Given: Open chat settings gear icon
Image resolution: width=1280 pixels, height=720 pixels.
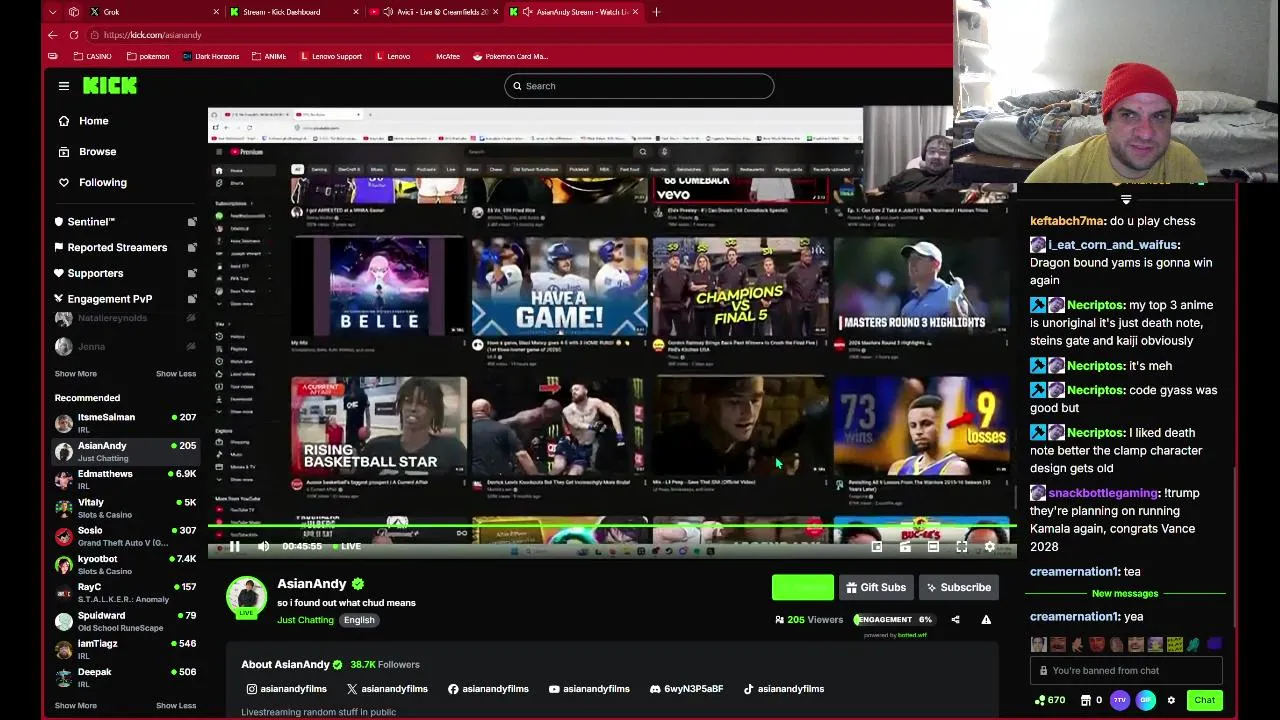Looking at the screenshot, I should (1171, 700).
